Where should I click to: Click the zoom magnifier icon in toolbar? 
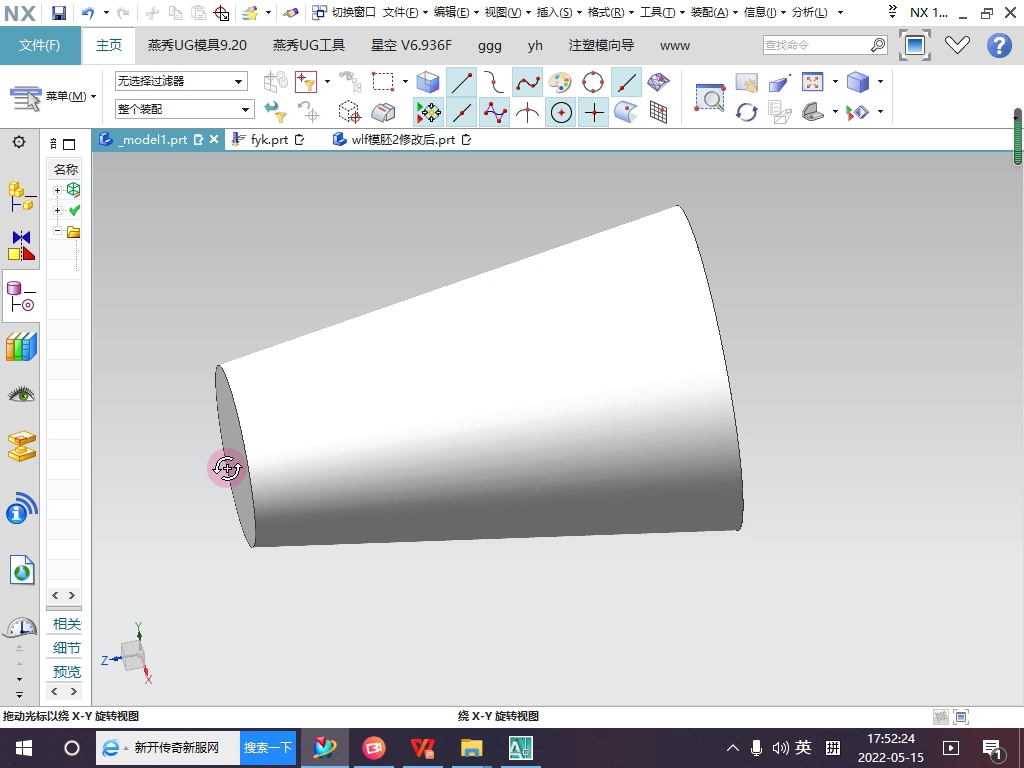[x=709, y=97]
